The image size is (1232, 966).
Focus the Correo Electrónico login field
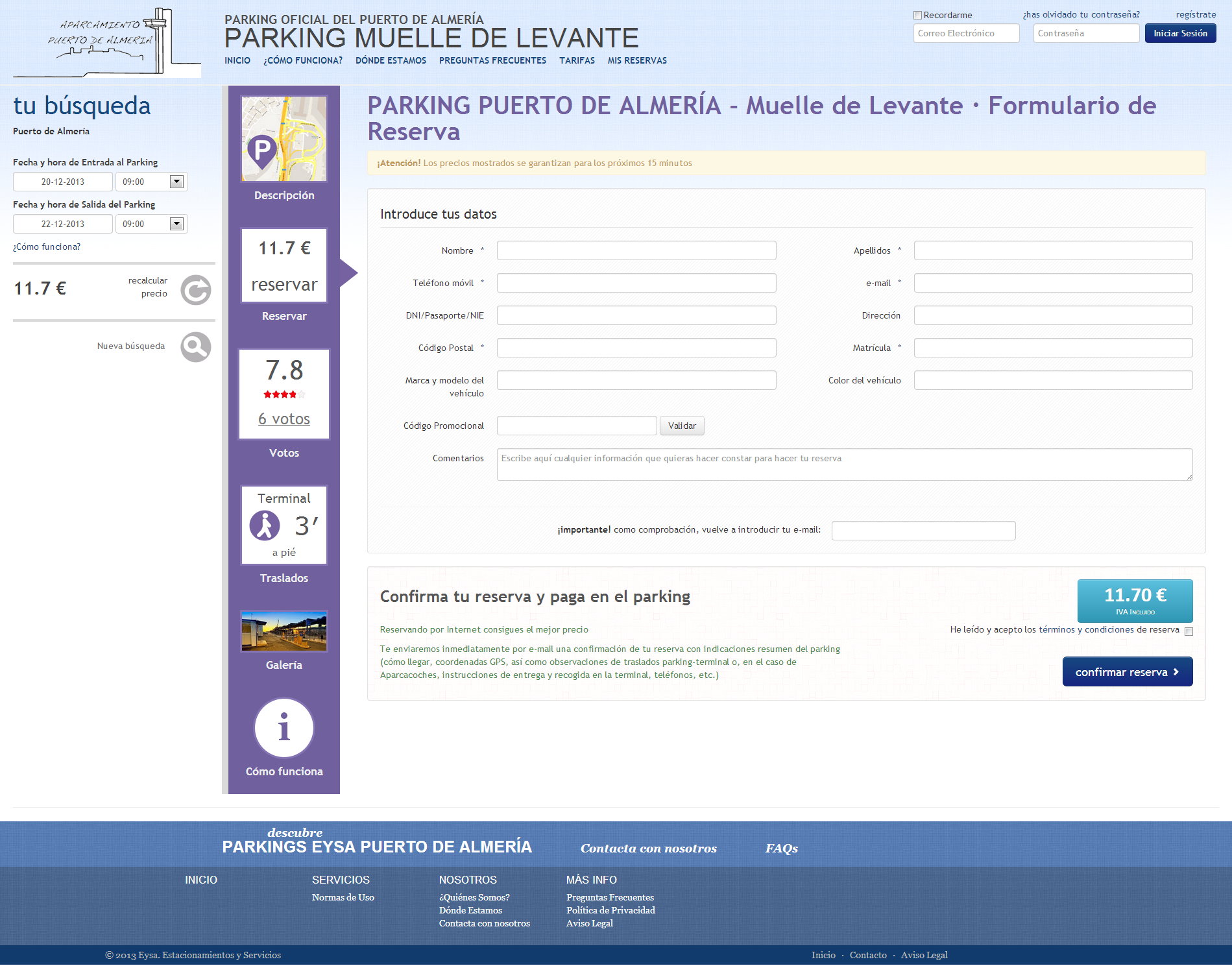coord(966,33)
